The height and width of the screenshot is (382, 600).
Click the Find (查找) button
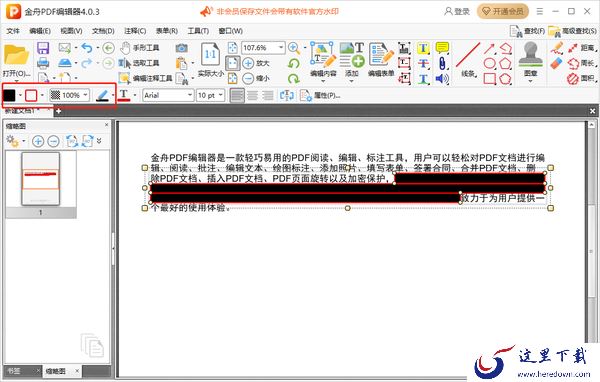(x=527, y=31)
